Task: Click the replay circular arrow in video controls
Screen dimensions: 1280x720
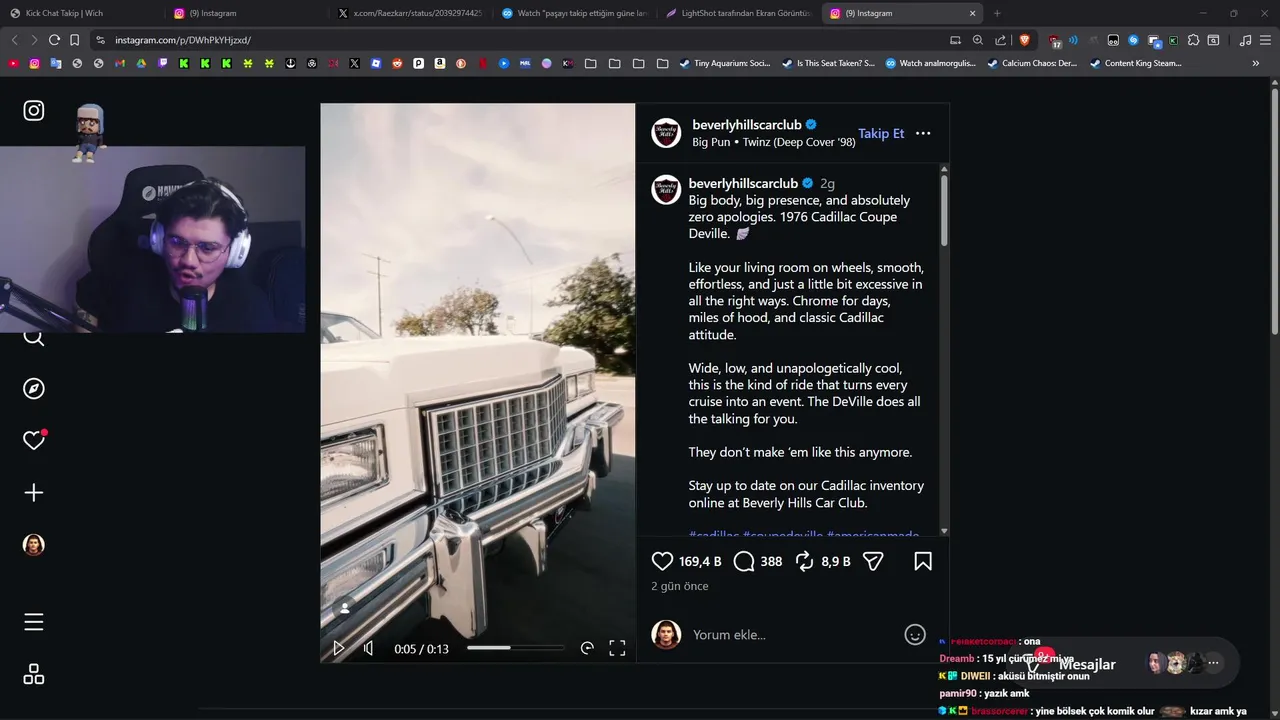Action: (587, 648)
